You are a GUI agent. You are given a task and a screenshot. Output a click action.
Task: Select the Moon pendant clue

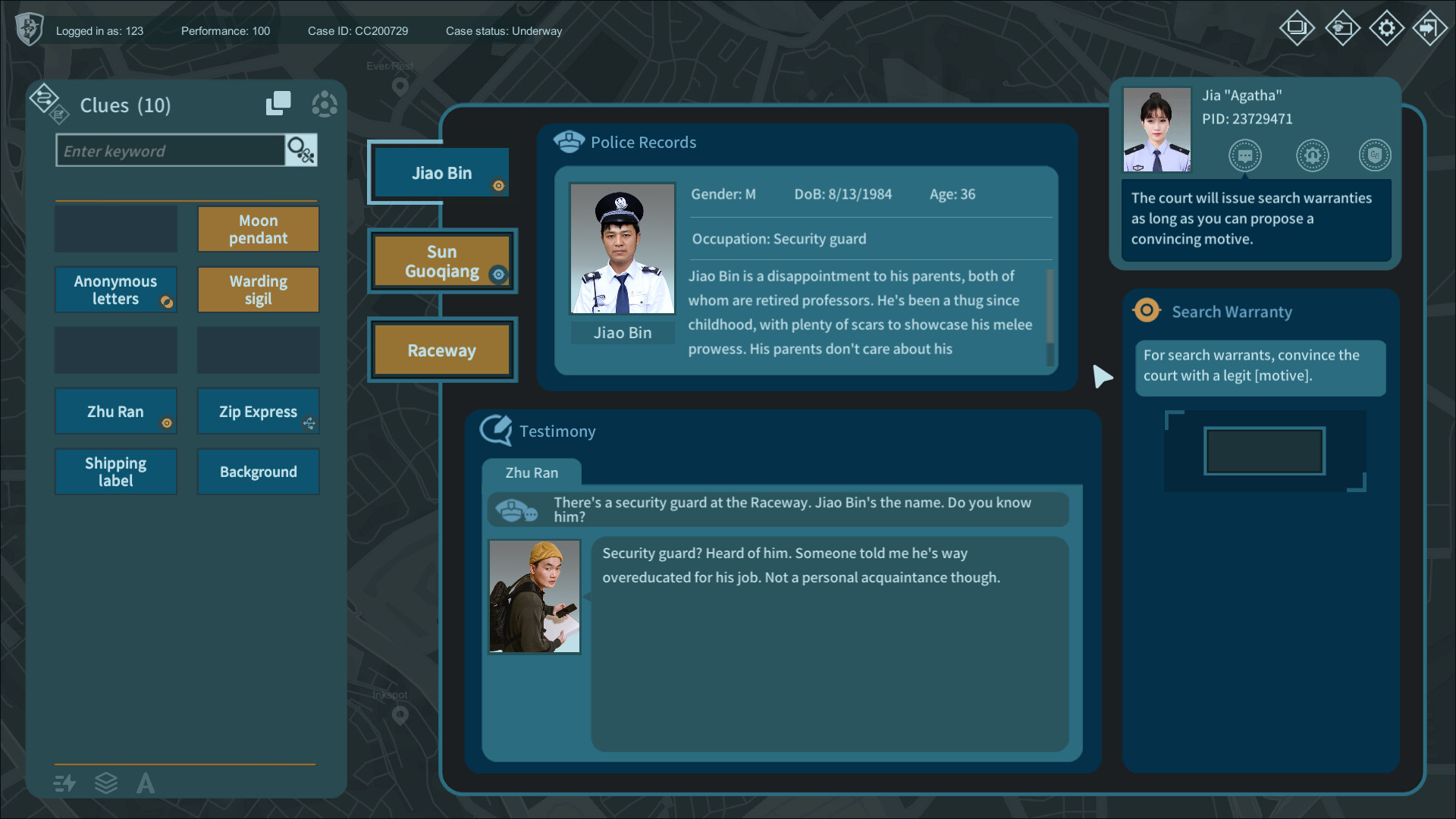(x=258, y=229)
